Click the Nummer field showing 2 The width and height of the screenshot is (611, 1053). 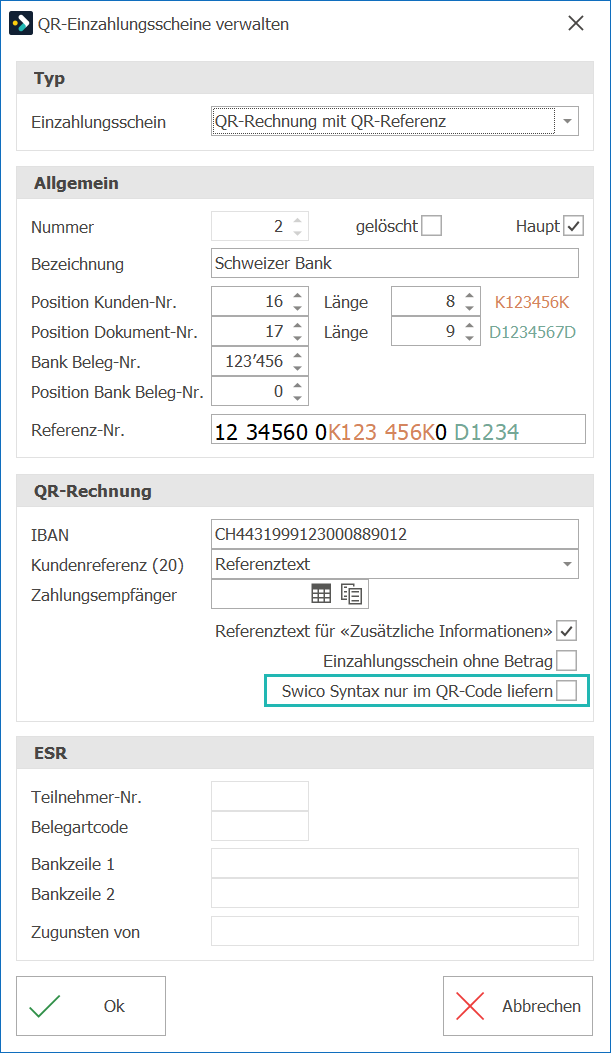click(x=260, y=226)
